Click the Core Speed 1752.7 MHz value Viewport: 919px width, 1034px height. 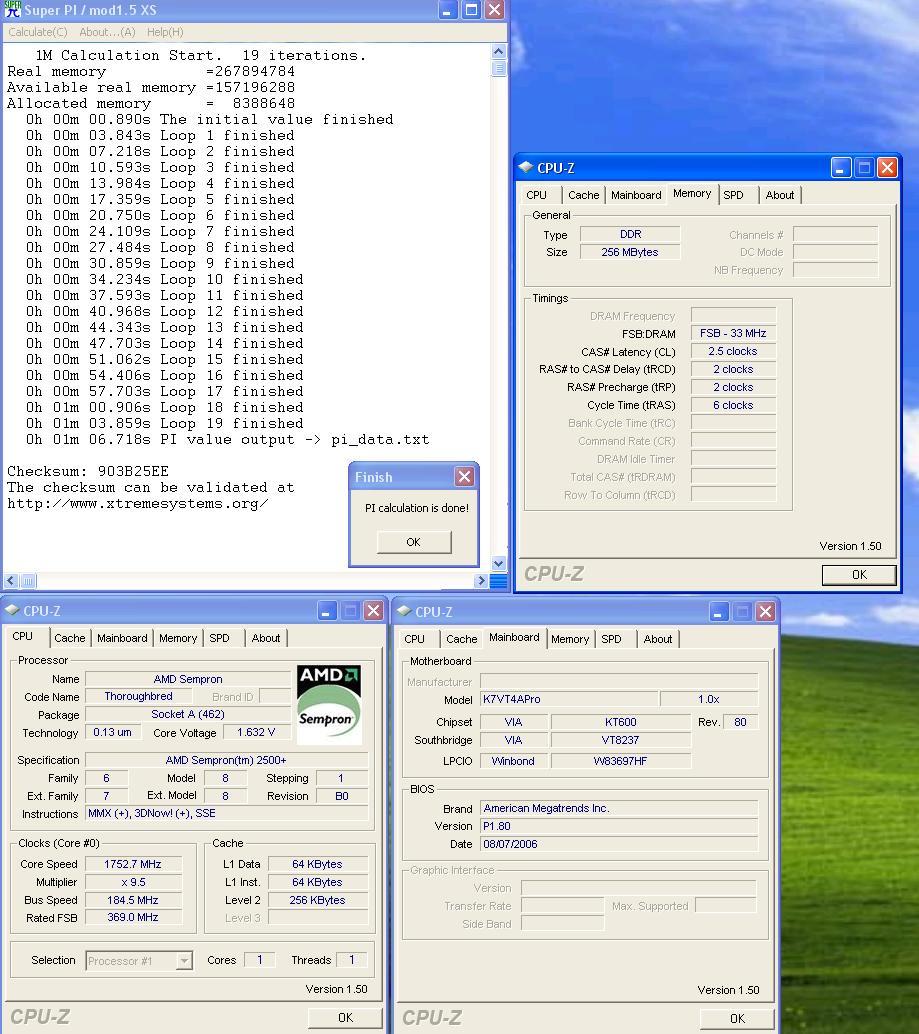[x=133, y=864]
